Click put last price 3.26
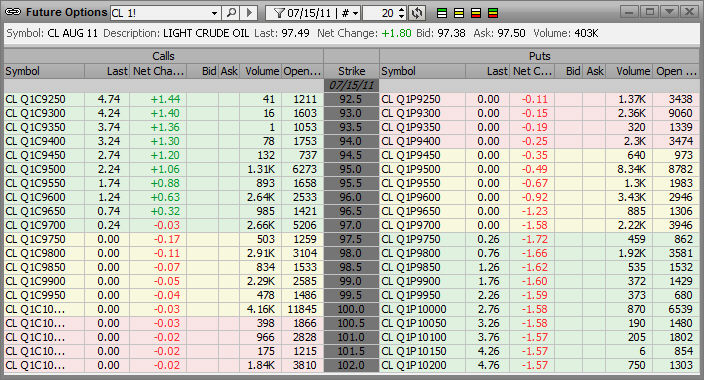 point(488,323)
